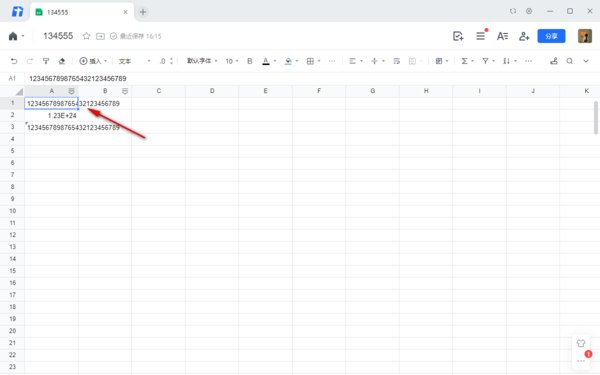Click the clear format eraser icon
The height and width of the screenshot is (375, 600).
pyautogui.click(x=62, y=61)
